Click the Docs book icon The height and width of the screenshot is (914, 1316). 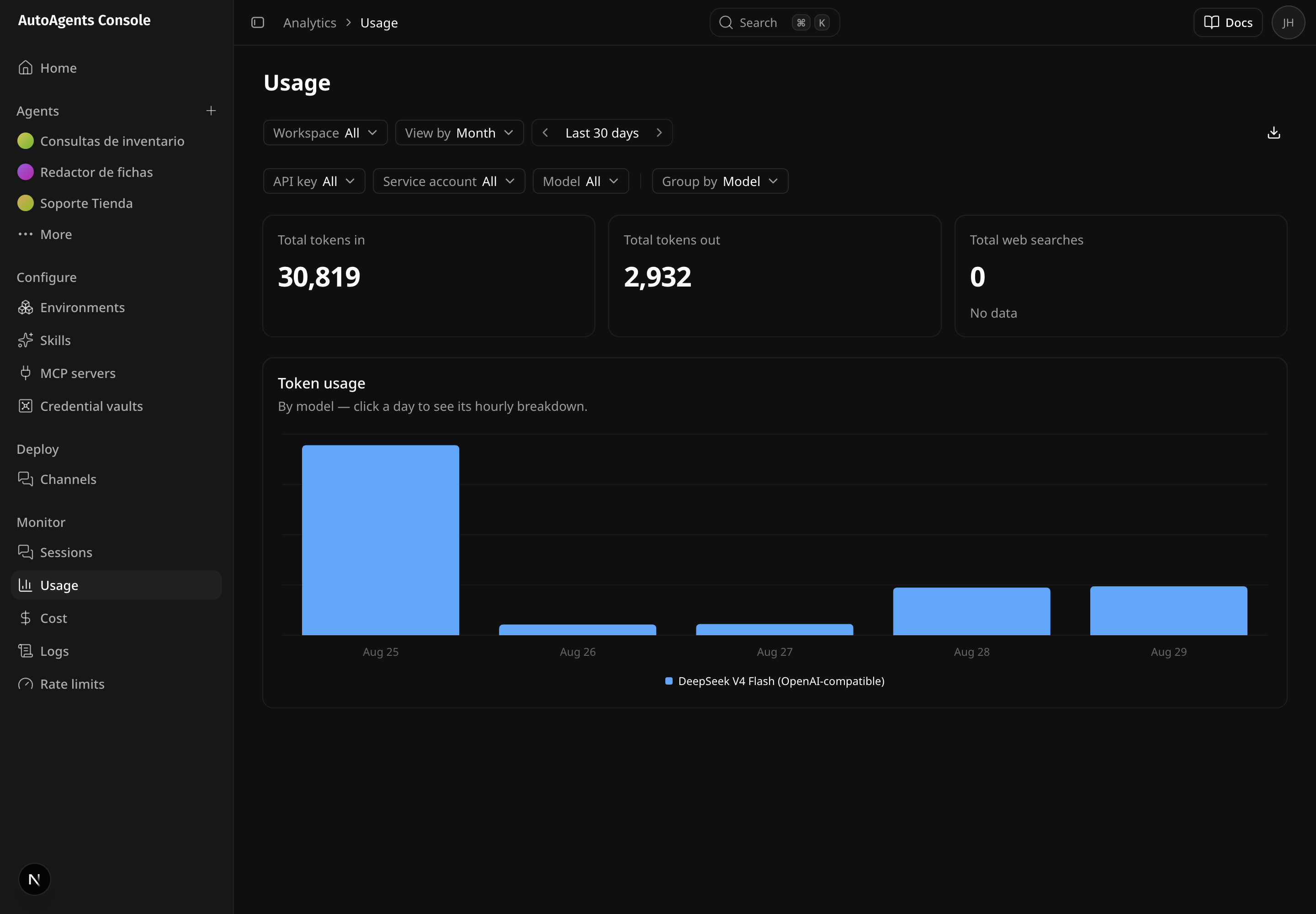pyautogui.click(x=1212, y=22)
